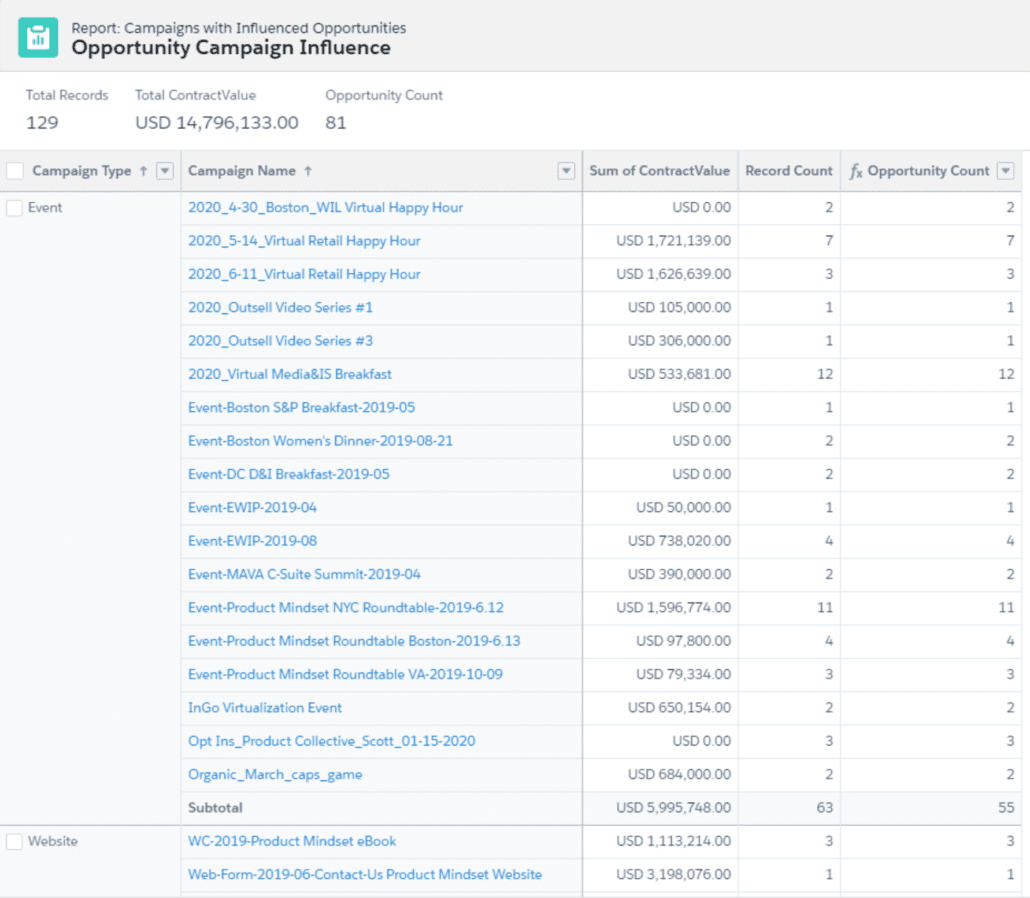Open Event-Boston Women's Dinner-2019-08-21 link

(321, 441)
